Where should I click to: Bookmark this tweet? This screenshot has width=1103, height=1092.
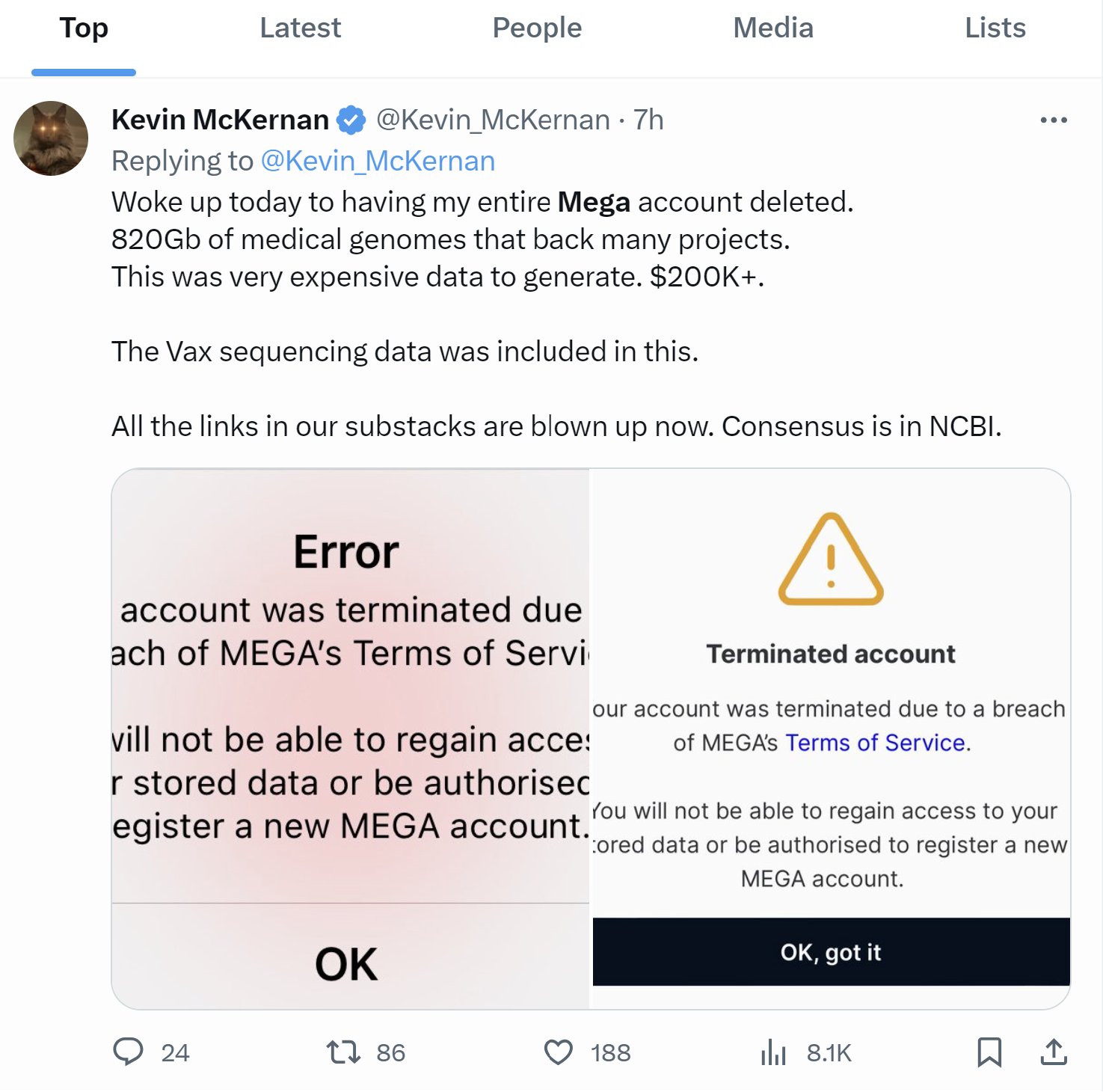(989, 1052)
